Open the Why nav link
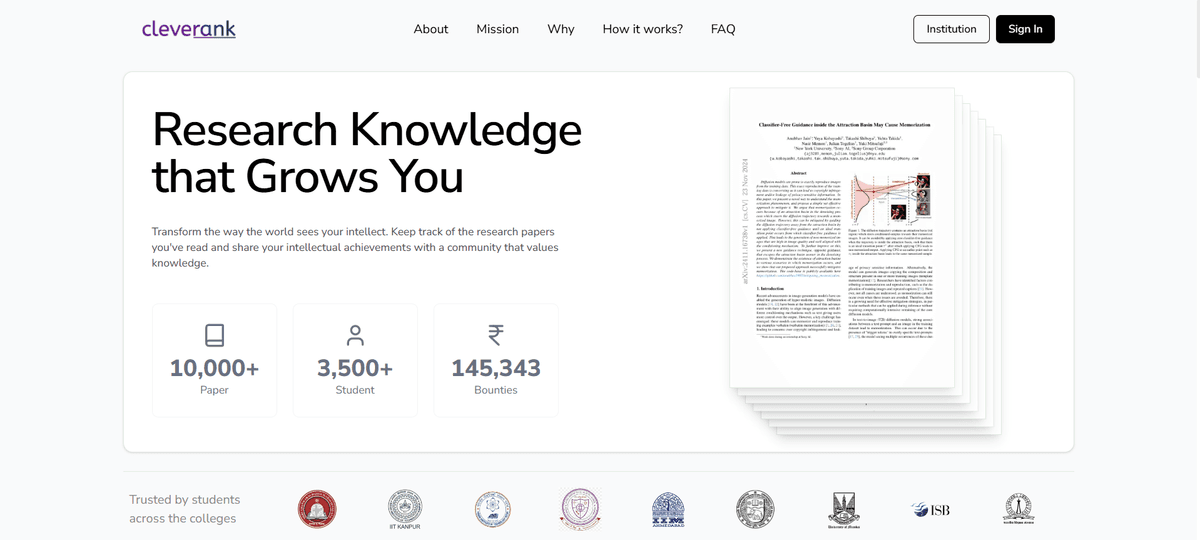Image resolution: width=1200 pixels, height=540 pixels. tap(561, 29)
